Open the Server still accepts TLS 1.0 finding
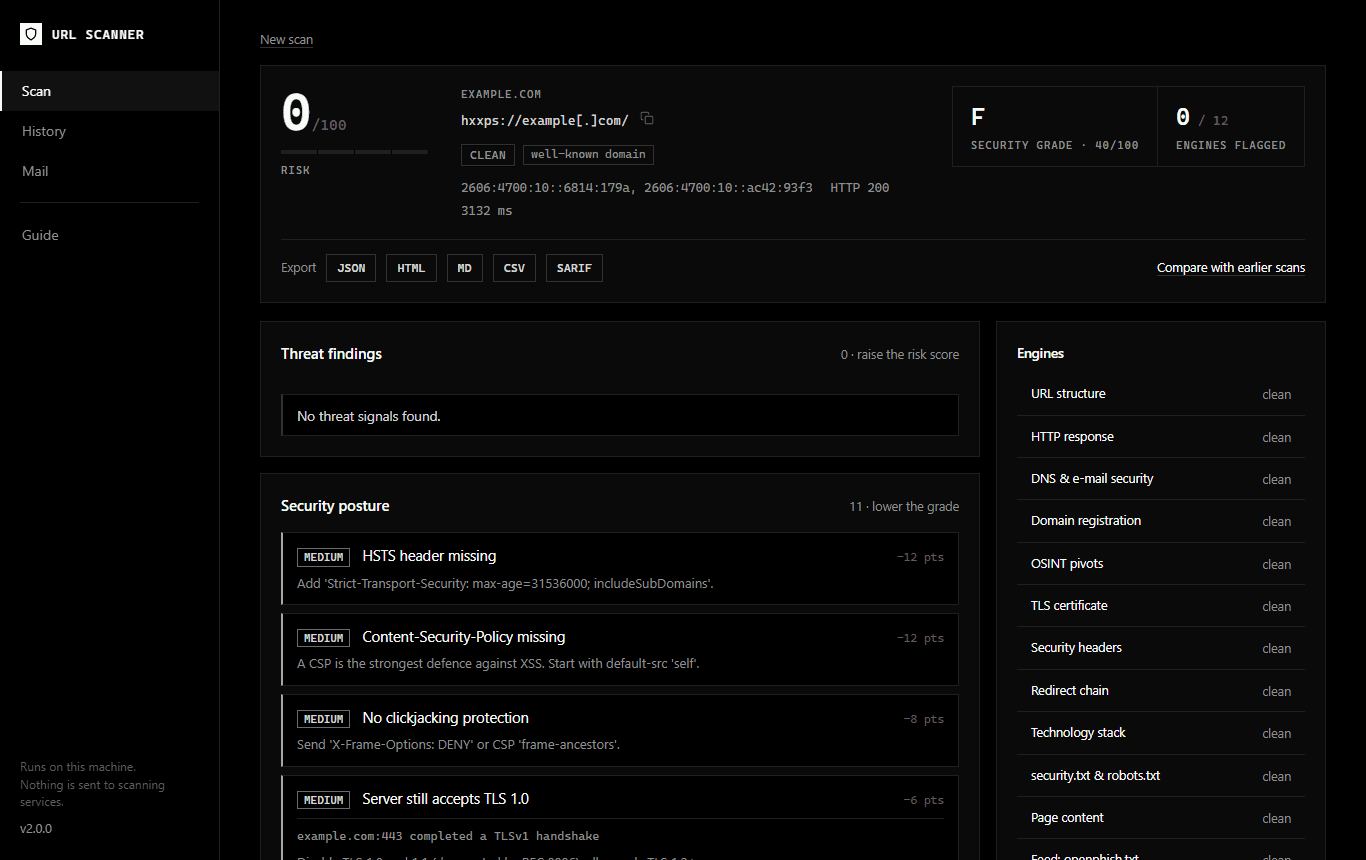The image size is (1366, 860). [620, 817]
